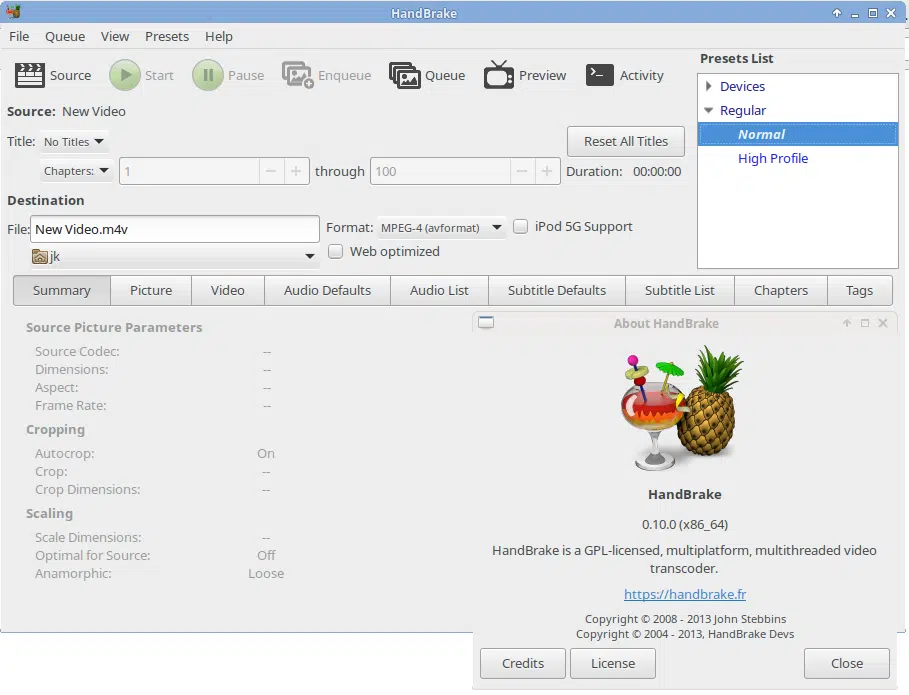
Task: Open the Format MPEG-4 dropdown
Action: [x=441, y=228]
